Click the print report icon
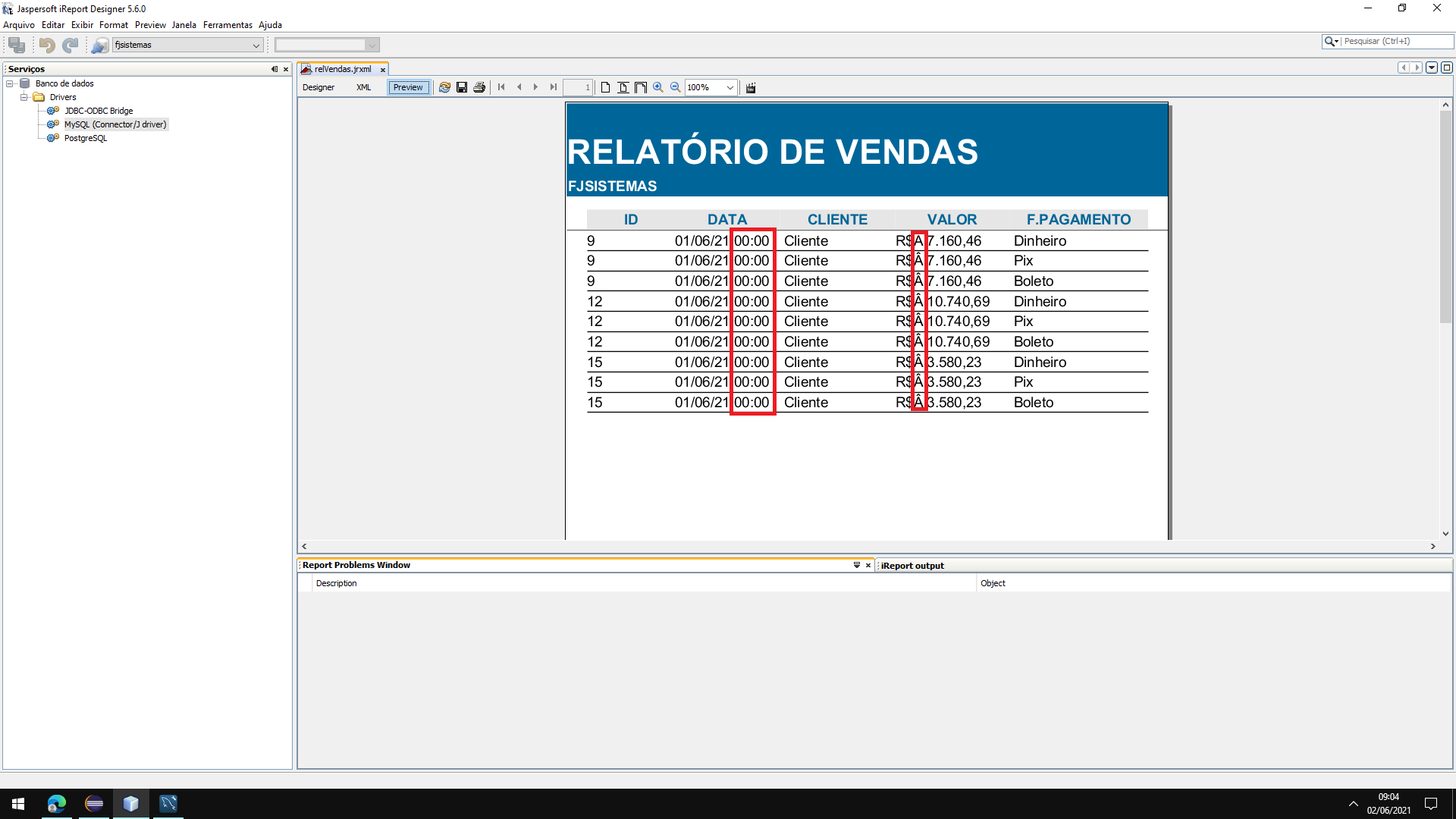Screen dimensions: 1456x819 [x=479, y=87]
